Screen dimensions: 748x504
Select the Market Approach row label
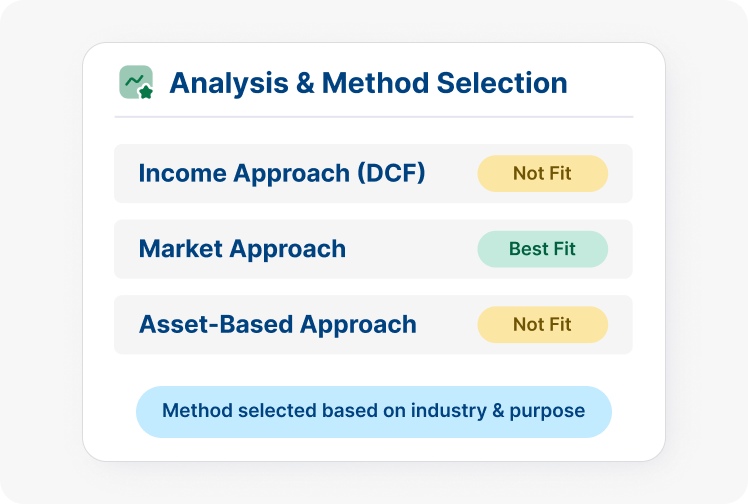[242, 249]
